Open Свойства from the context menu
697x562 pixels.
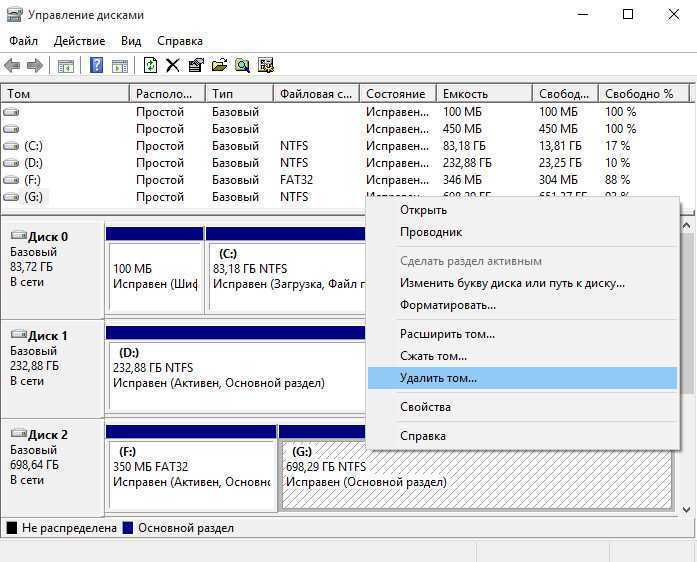(x=522, y=407)
